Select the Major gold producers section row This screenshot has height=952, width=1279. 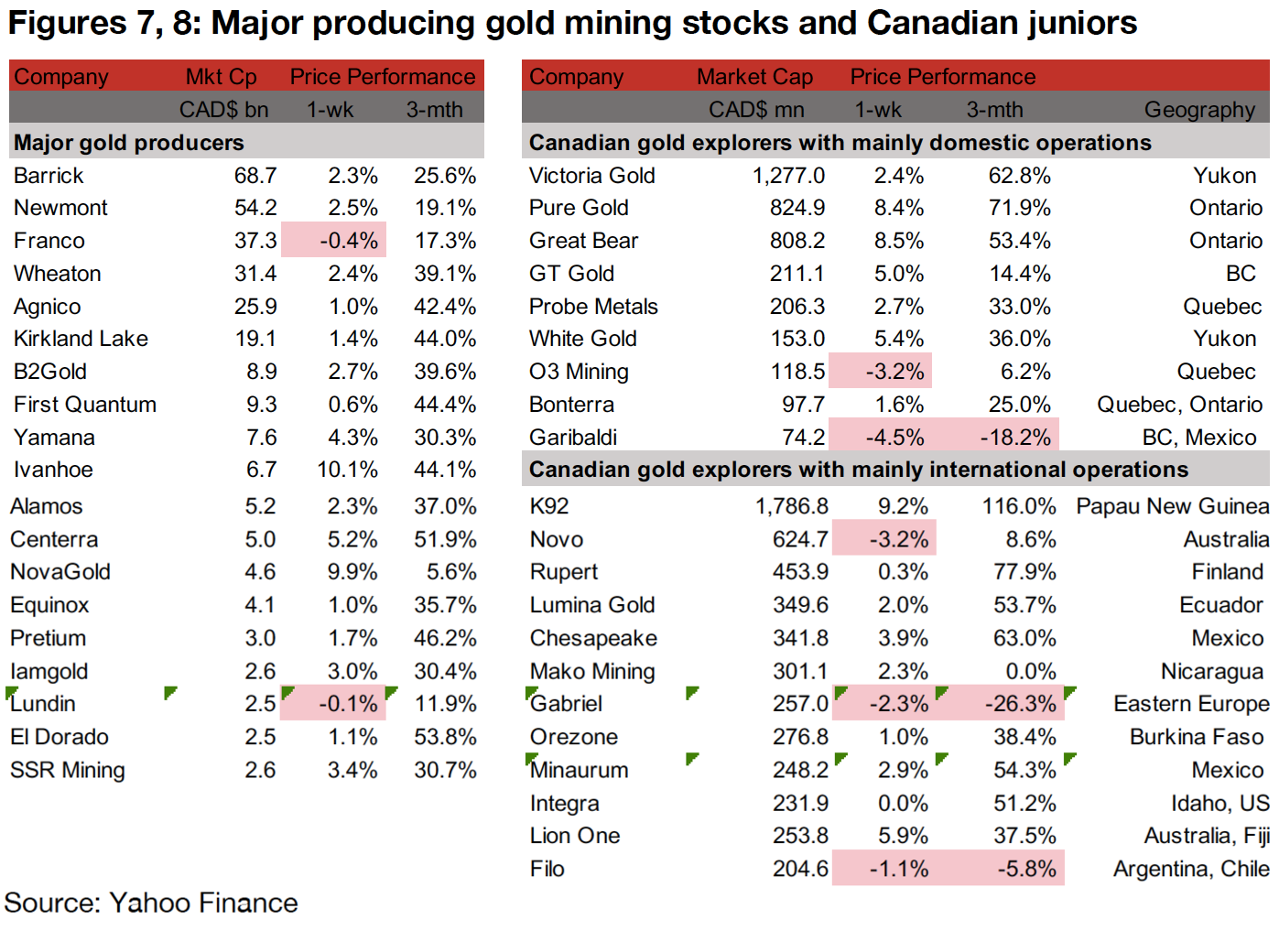tap(129, 143)
